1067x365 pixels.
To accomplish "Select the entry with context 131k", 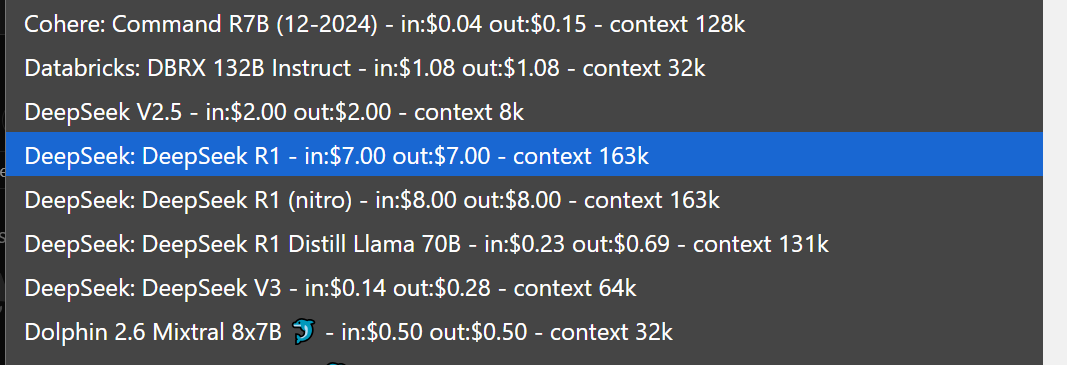I will [x=524, y=243].
